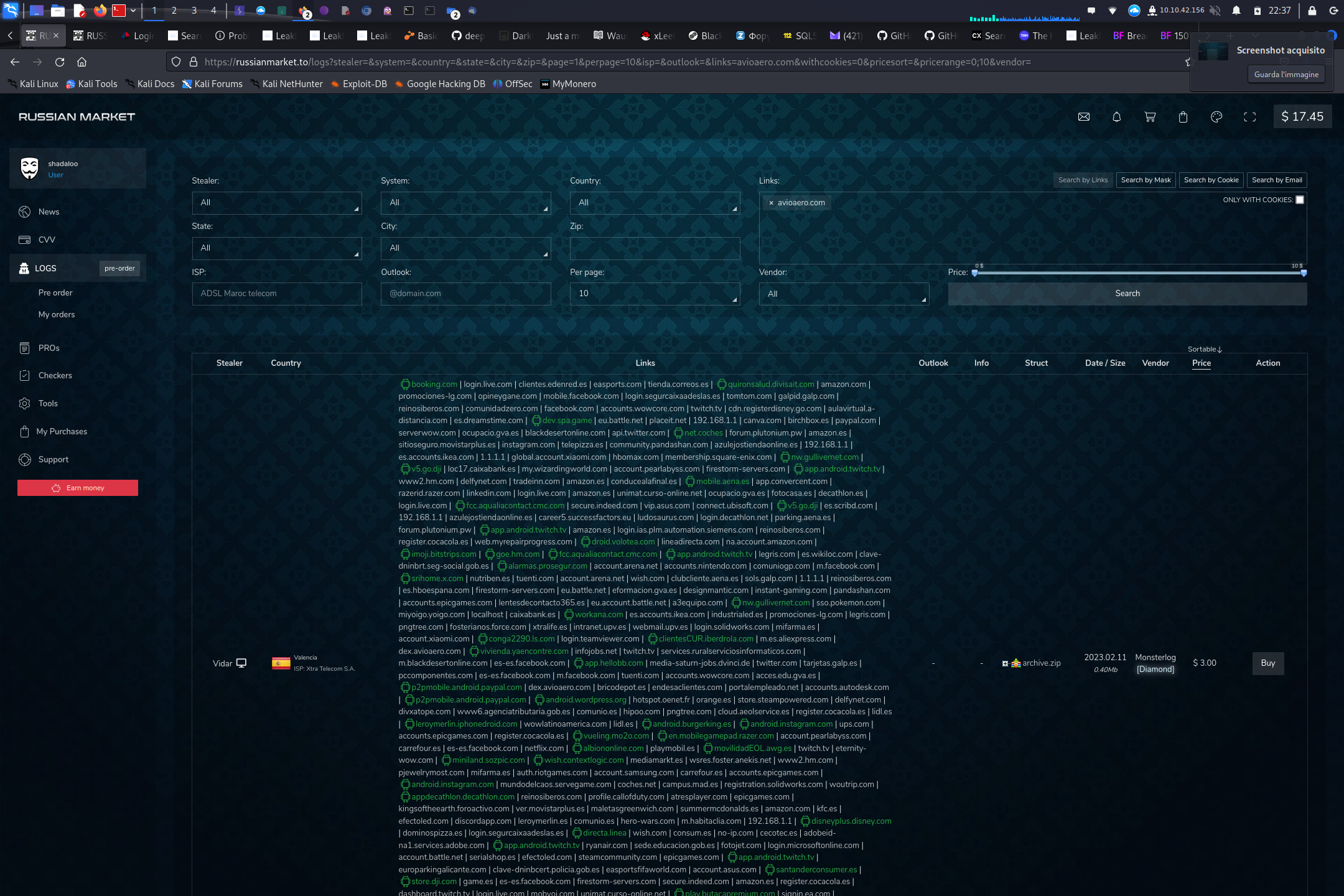Click the Search button in the filter form
1344x896 pixels.
click(1127, 294)
